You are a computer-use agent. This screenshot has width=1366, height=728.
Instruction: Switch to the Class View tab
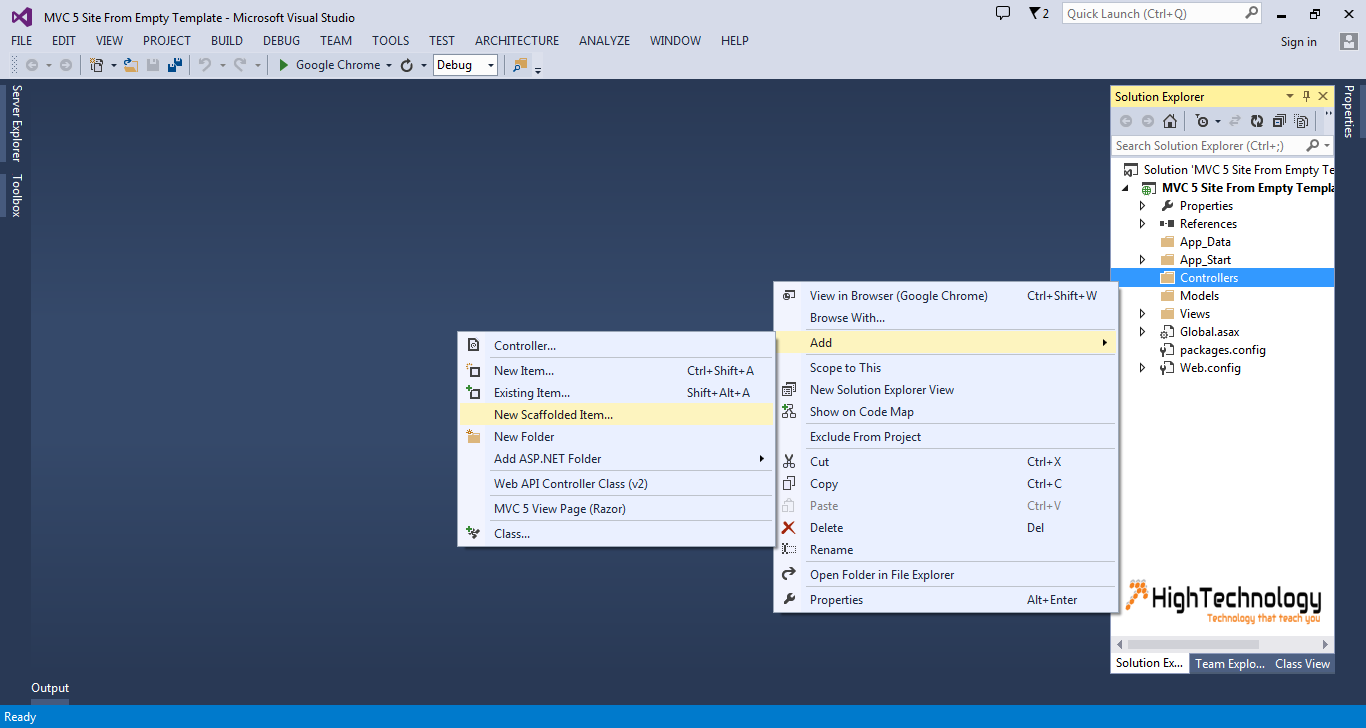[1302, 663]
